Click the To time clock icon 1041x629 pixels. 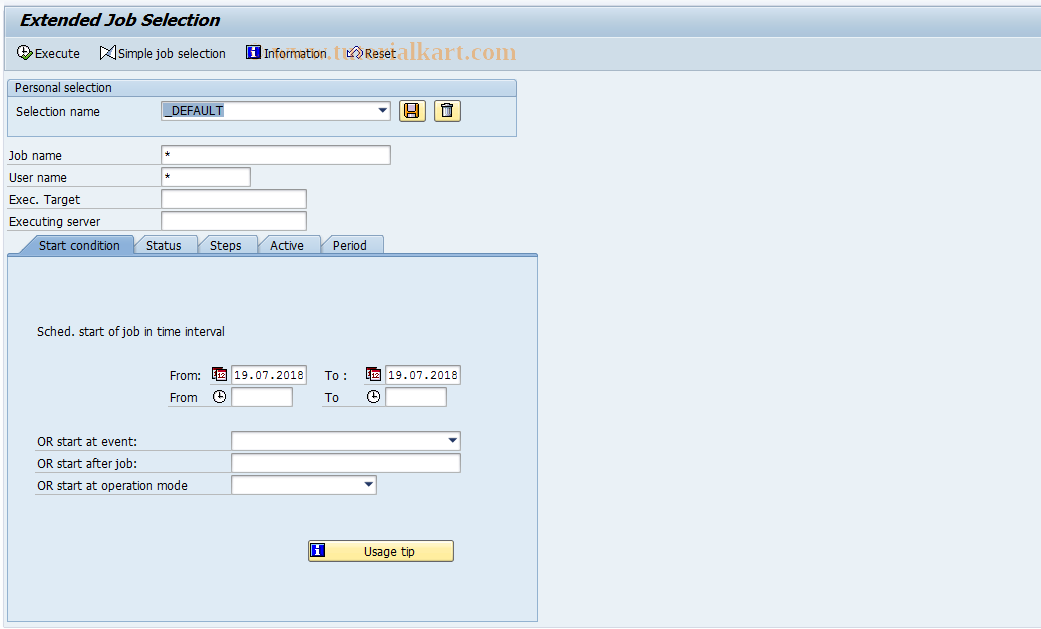coord(374,397)
